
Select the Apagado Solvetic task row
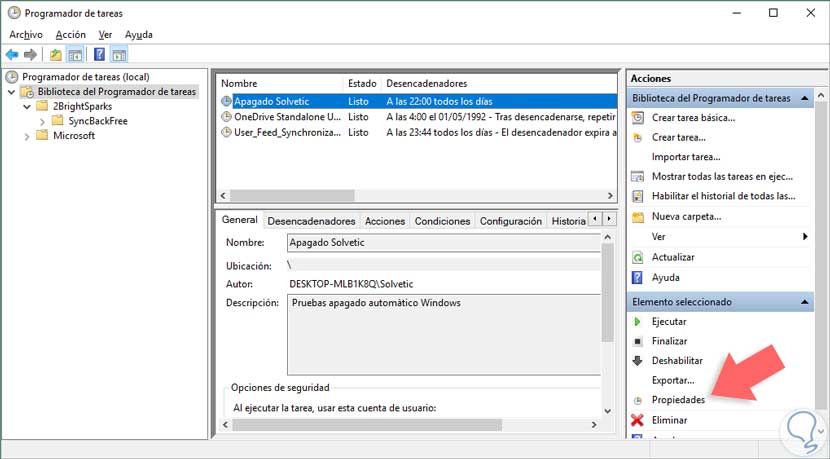[418, 101]
